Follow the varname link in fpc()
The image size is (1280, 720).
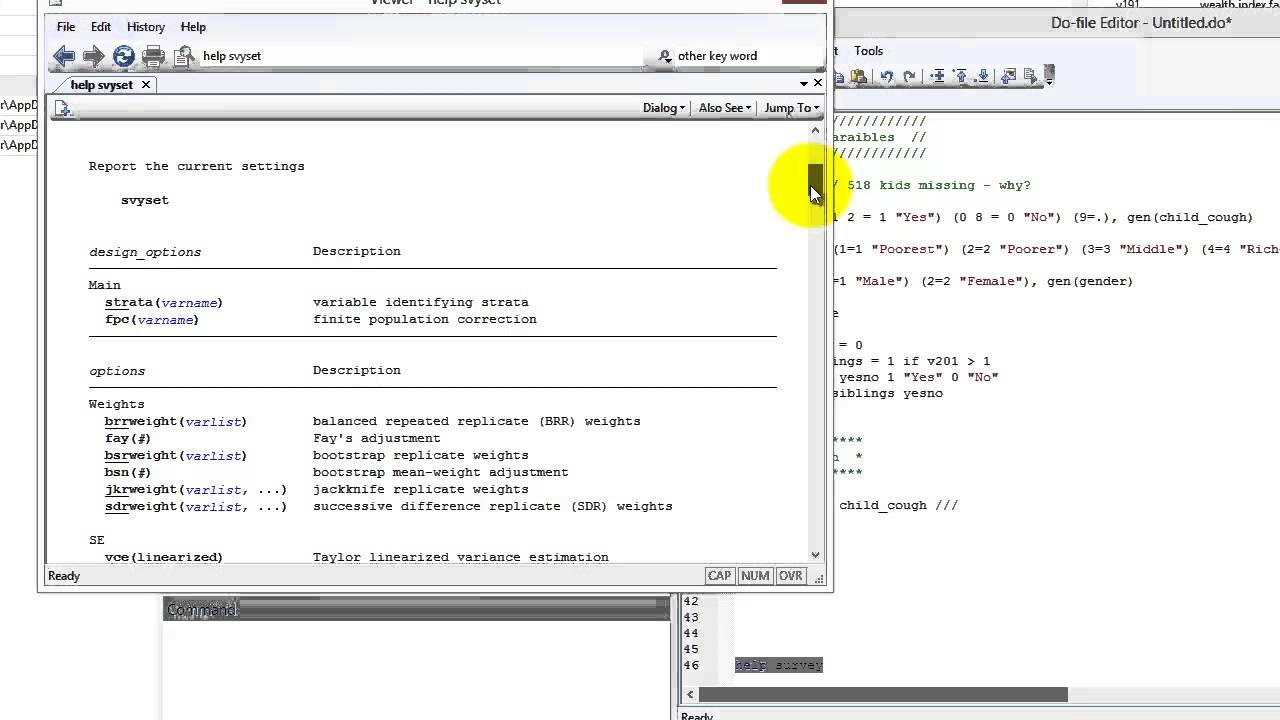coord(165,319)
